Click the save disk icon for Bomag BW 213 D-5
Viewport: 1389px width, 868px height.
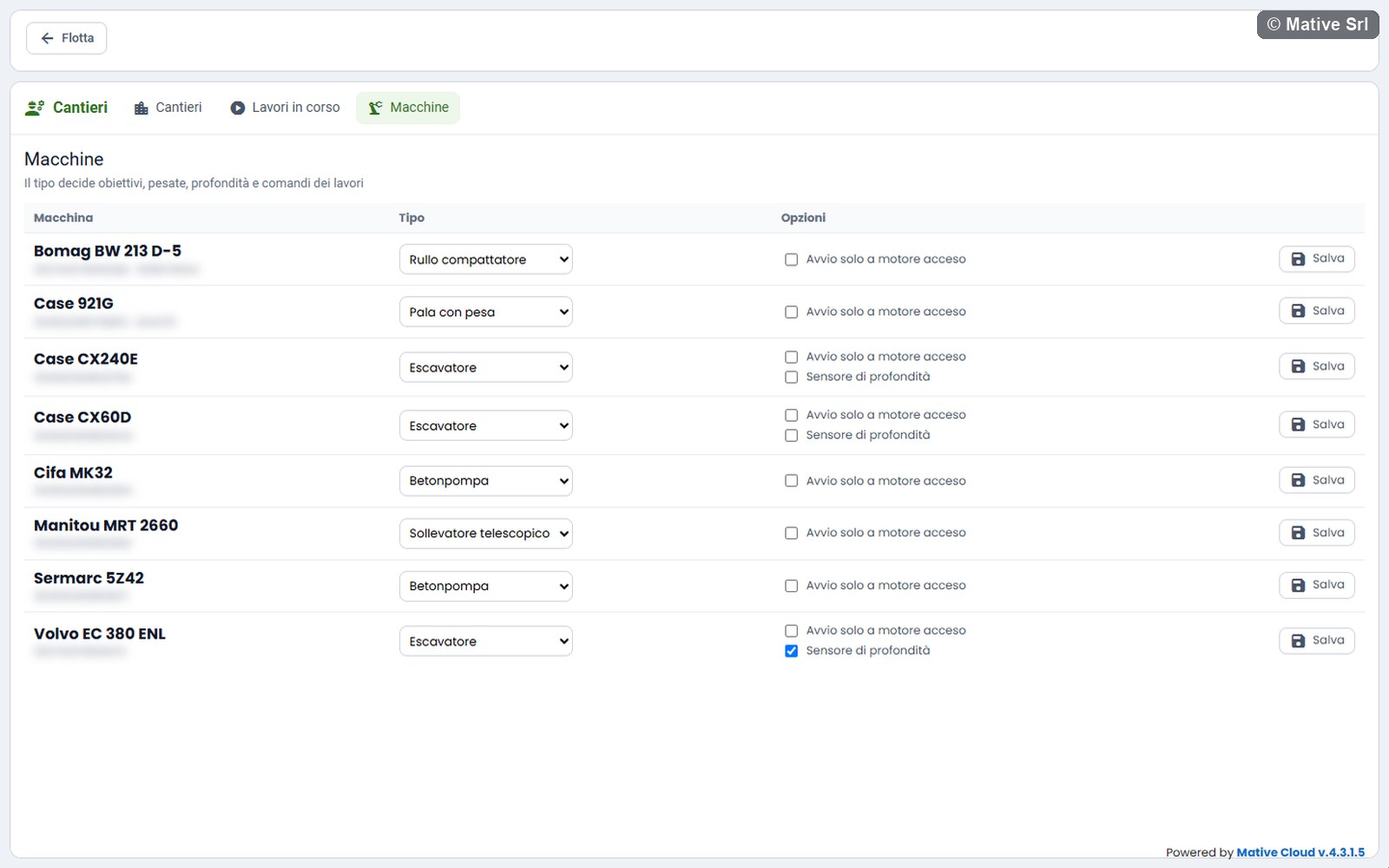[x=1298, y=259]
